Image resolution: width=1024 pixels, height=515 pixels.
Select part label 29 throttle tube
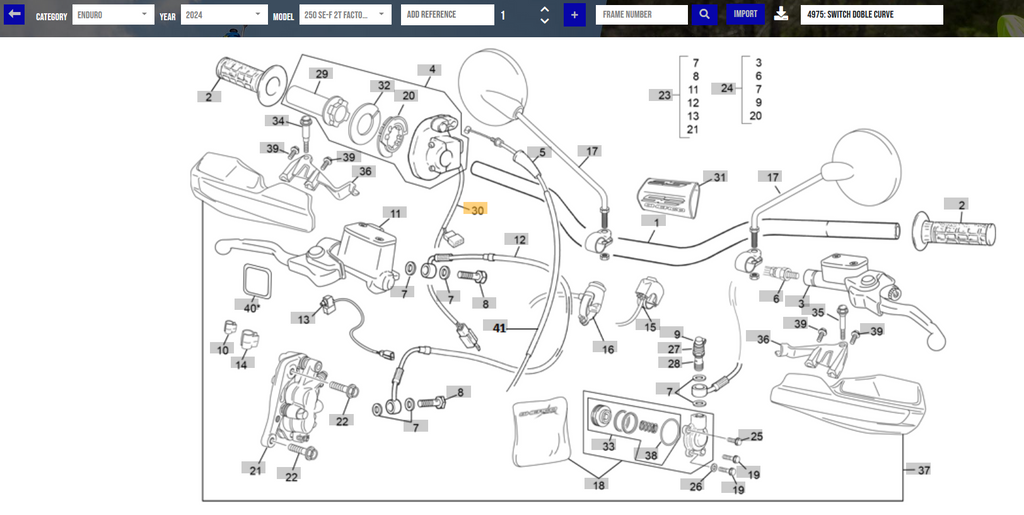click(321, 74)
